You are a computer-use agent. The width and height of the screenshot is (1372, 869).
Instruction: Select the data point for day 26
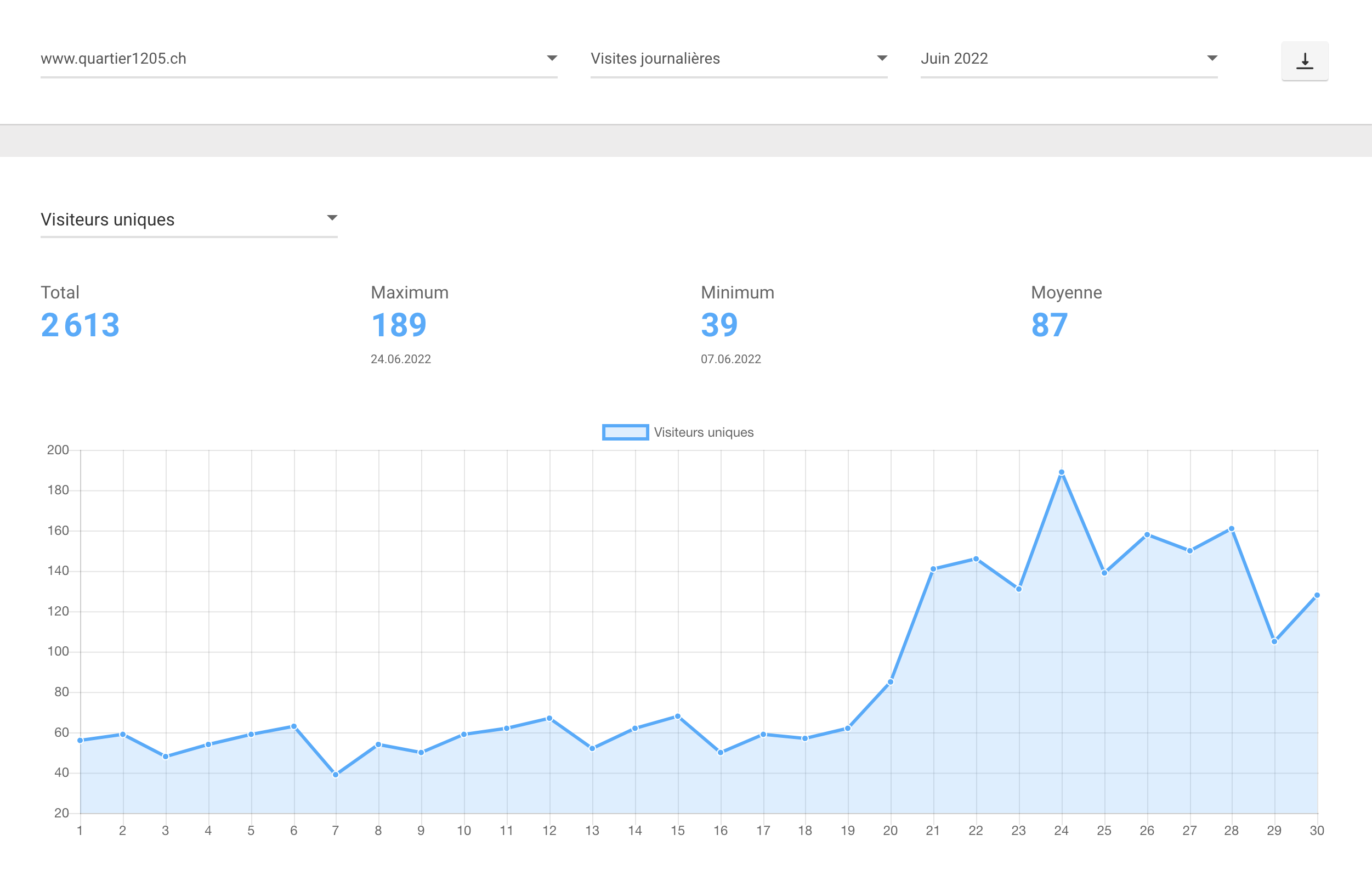[x=1147, y=535]
